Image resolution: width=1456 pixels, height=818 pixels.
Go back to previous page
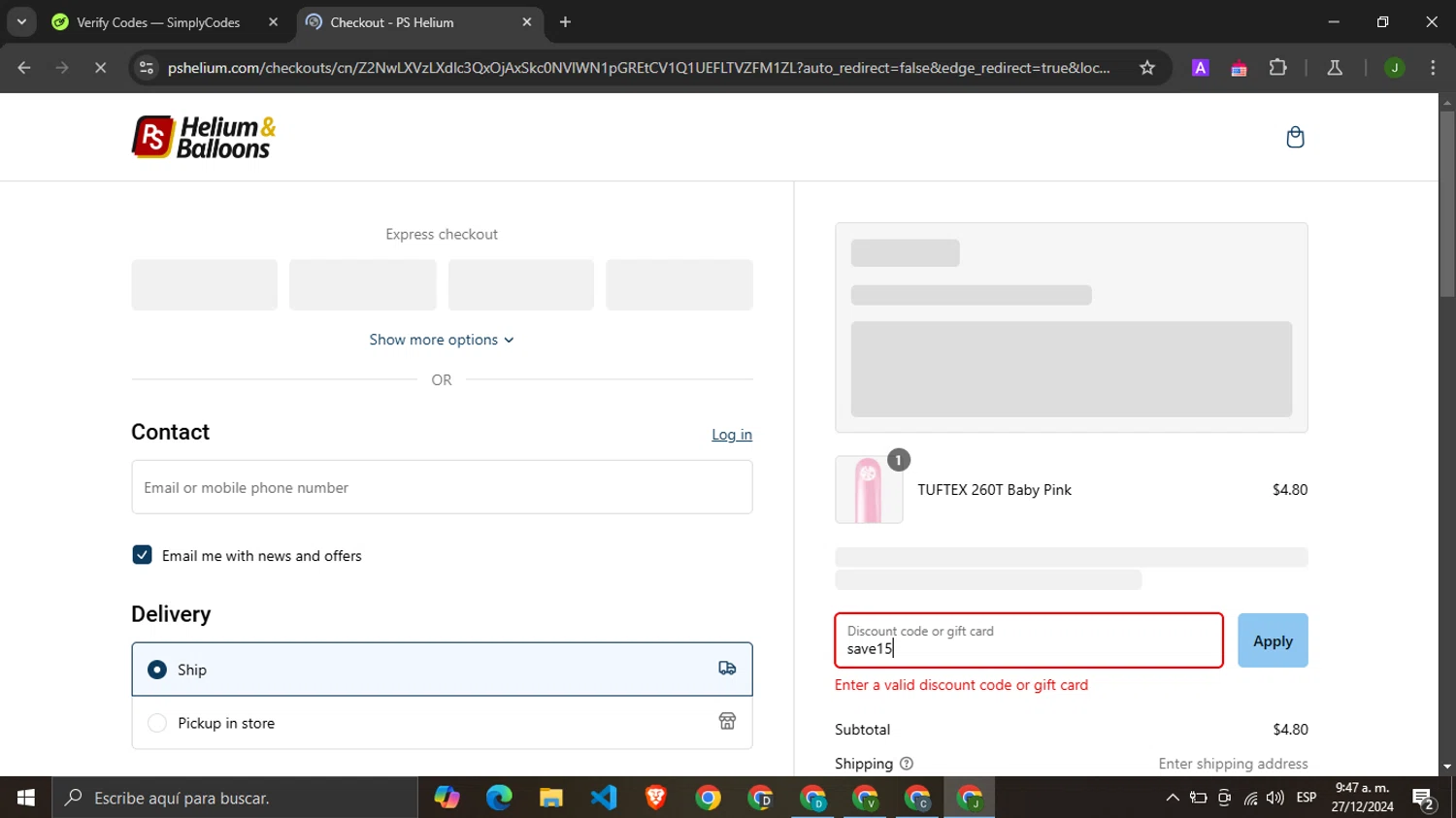(24, 68)
